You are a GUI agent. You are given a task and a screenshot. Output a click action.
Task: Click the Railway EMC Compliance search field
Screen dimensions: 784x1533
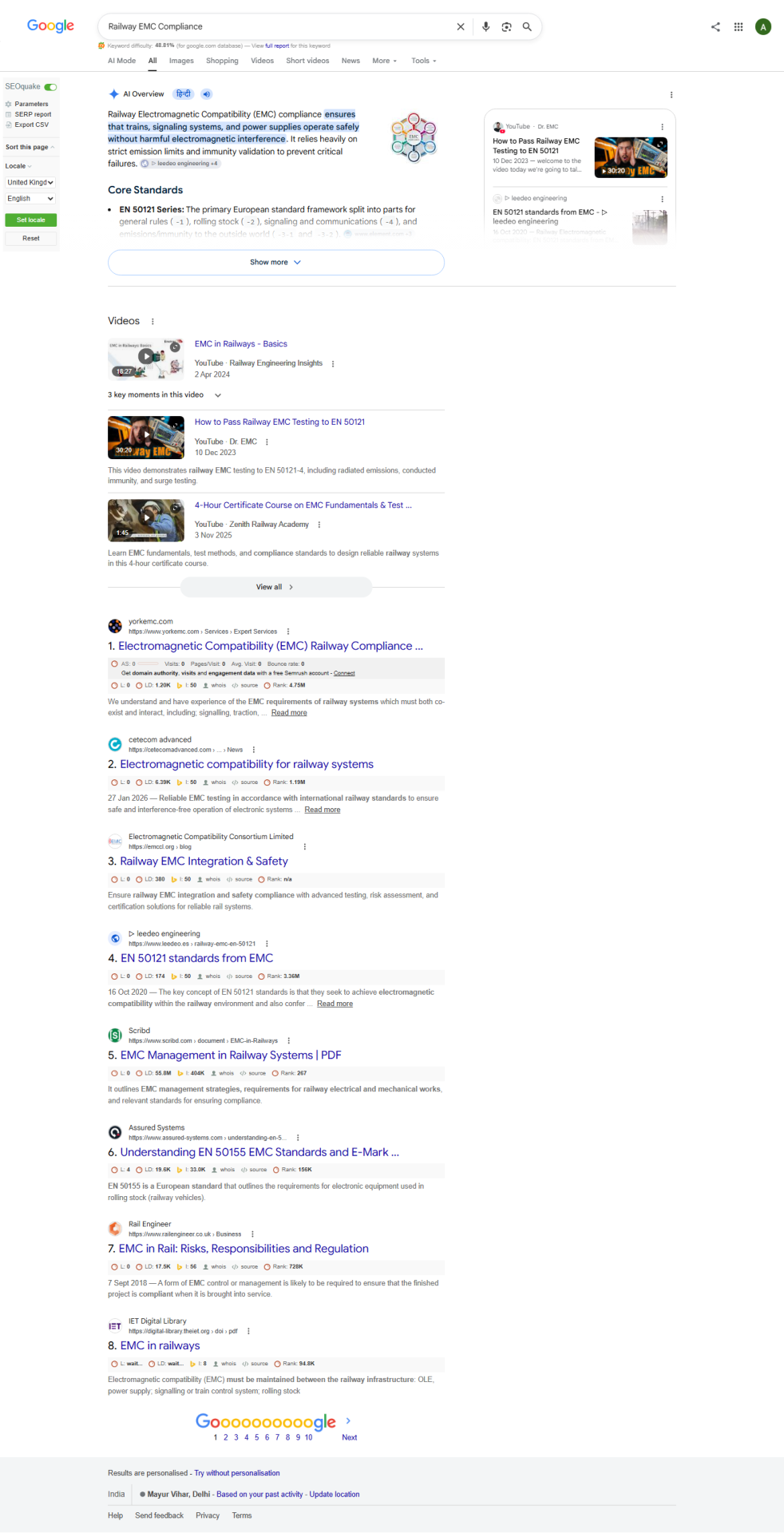275,26
